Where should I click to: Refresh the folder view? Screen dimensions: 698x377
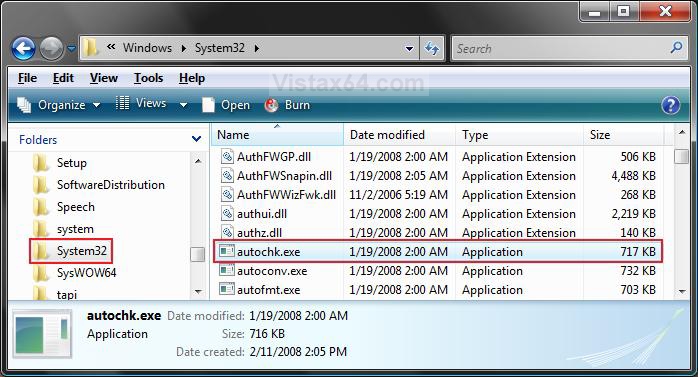click(432, 48)
